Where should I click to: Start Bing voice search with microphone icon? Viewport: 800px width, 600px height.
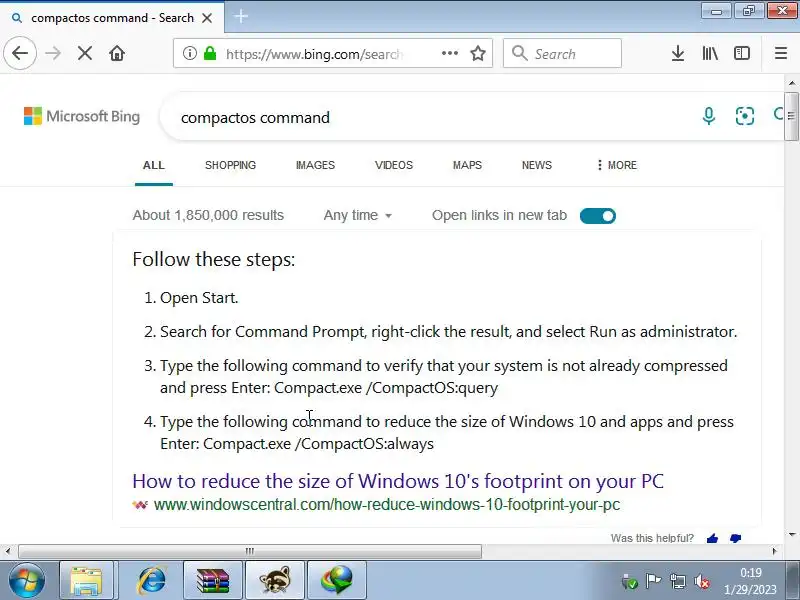pyautogui.click(x=708, y=116)
